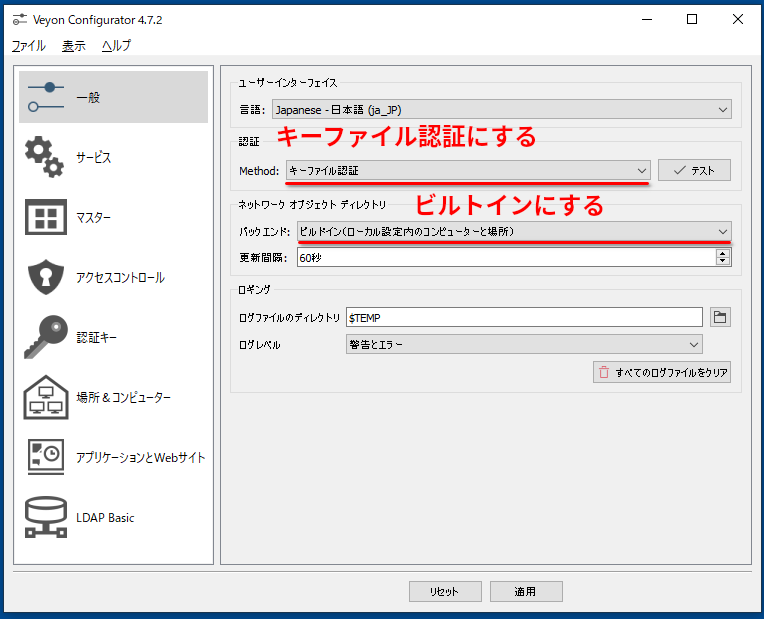The height and width of the screenshot is (619, 764).
Task: Open the サービス gears icon page
Action: point(44,157)
